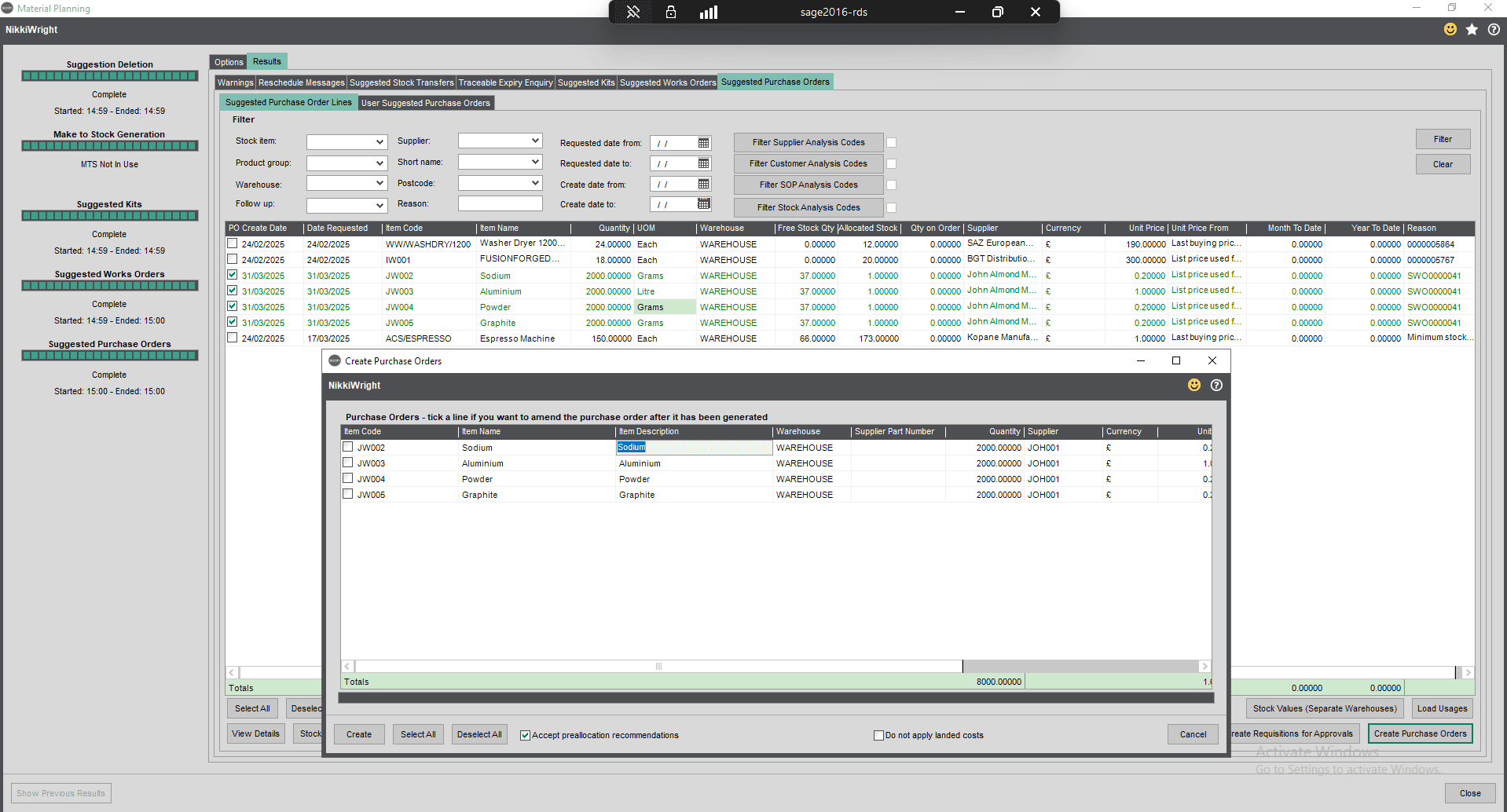Enable Do not apply landed costs

pos(878,735)
